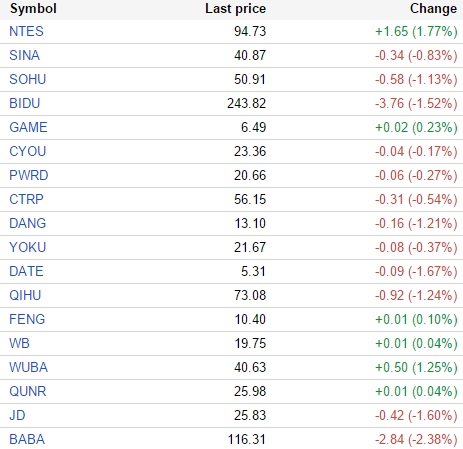Open the CTRP ticker link

click(x=26, y=199)
